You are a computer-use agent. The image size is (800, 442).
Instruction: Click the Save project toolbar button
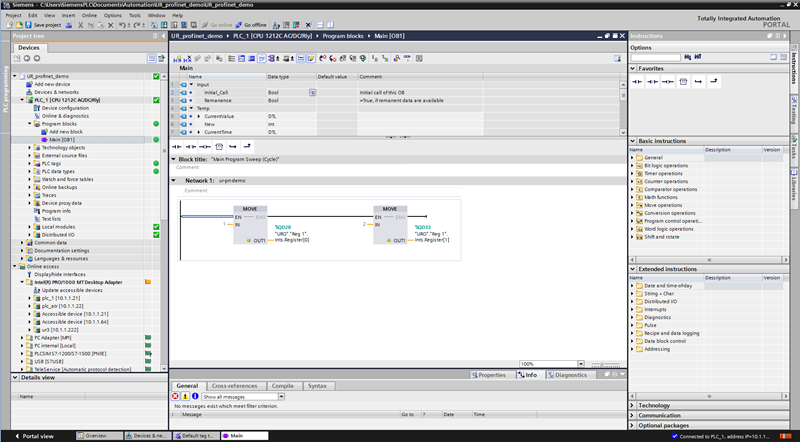click(x=43, y=24)
